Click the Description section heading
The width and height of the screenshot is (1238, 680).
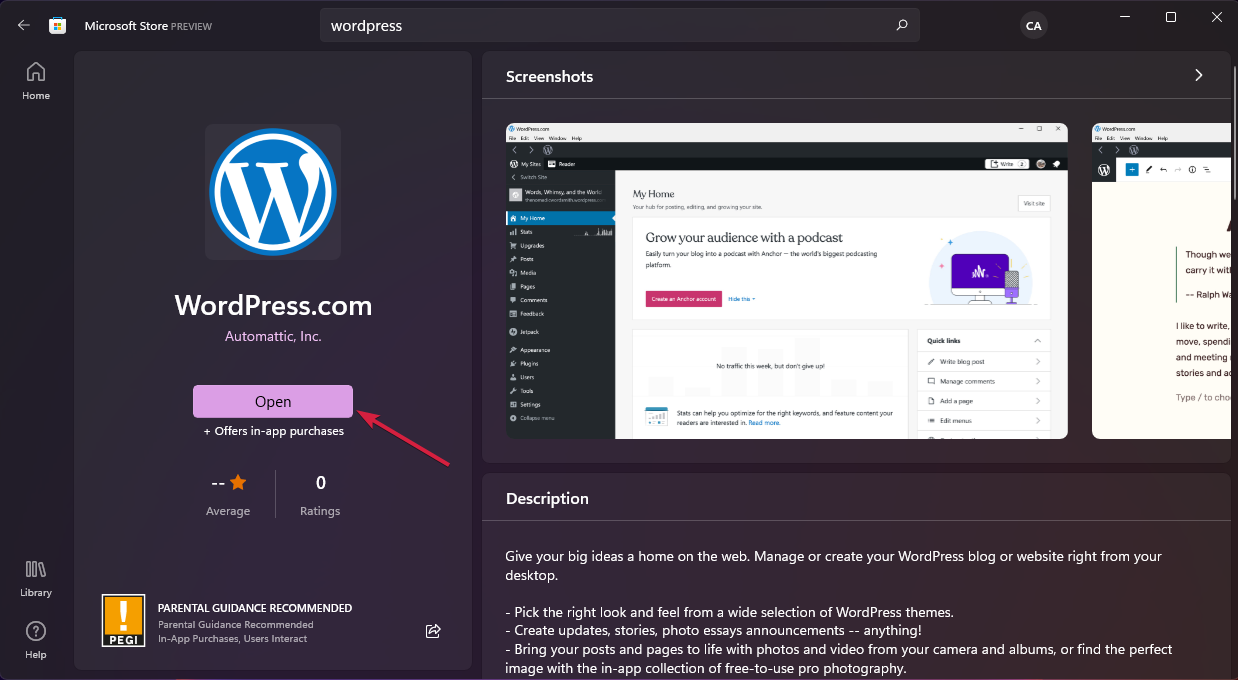point(547,499)
